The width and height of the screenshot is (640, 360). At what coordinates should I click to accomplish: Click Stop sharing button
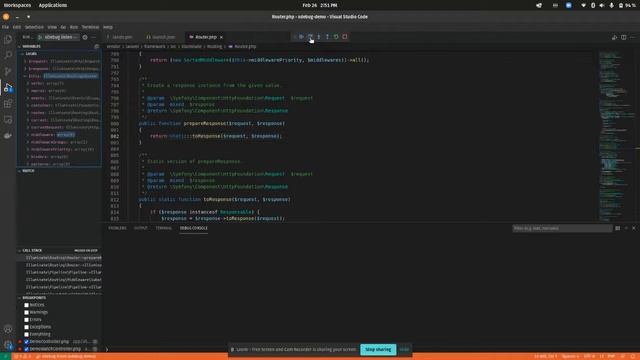[378, 349]
